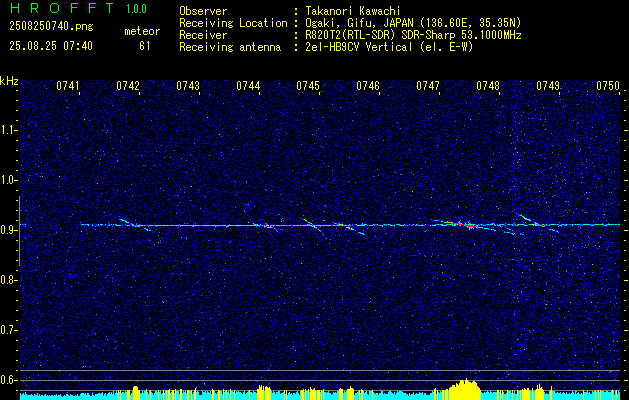The width and height of the screenshot is (629, 400).
Task: Click the 0.9 kHz axis label
Action: (x=8, y=230)
